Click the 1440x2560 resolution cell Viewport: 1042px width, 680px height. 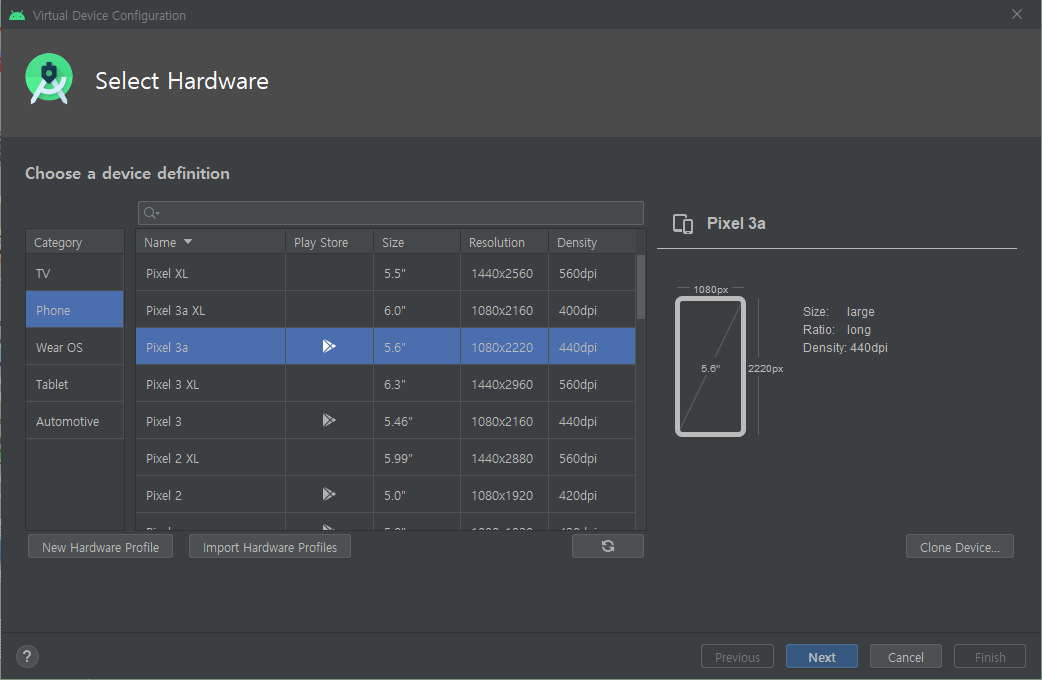[502, 273]
